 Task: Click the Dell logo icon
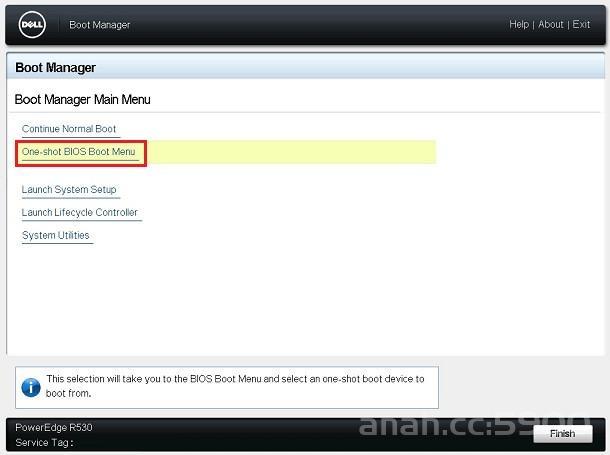click(32, 24)
